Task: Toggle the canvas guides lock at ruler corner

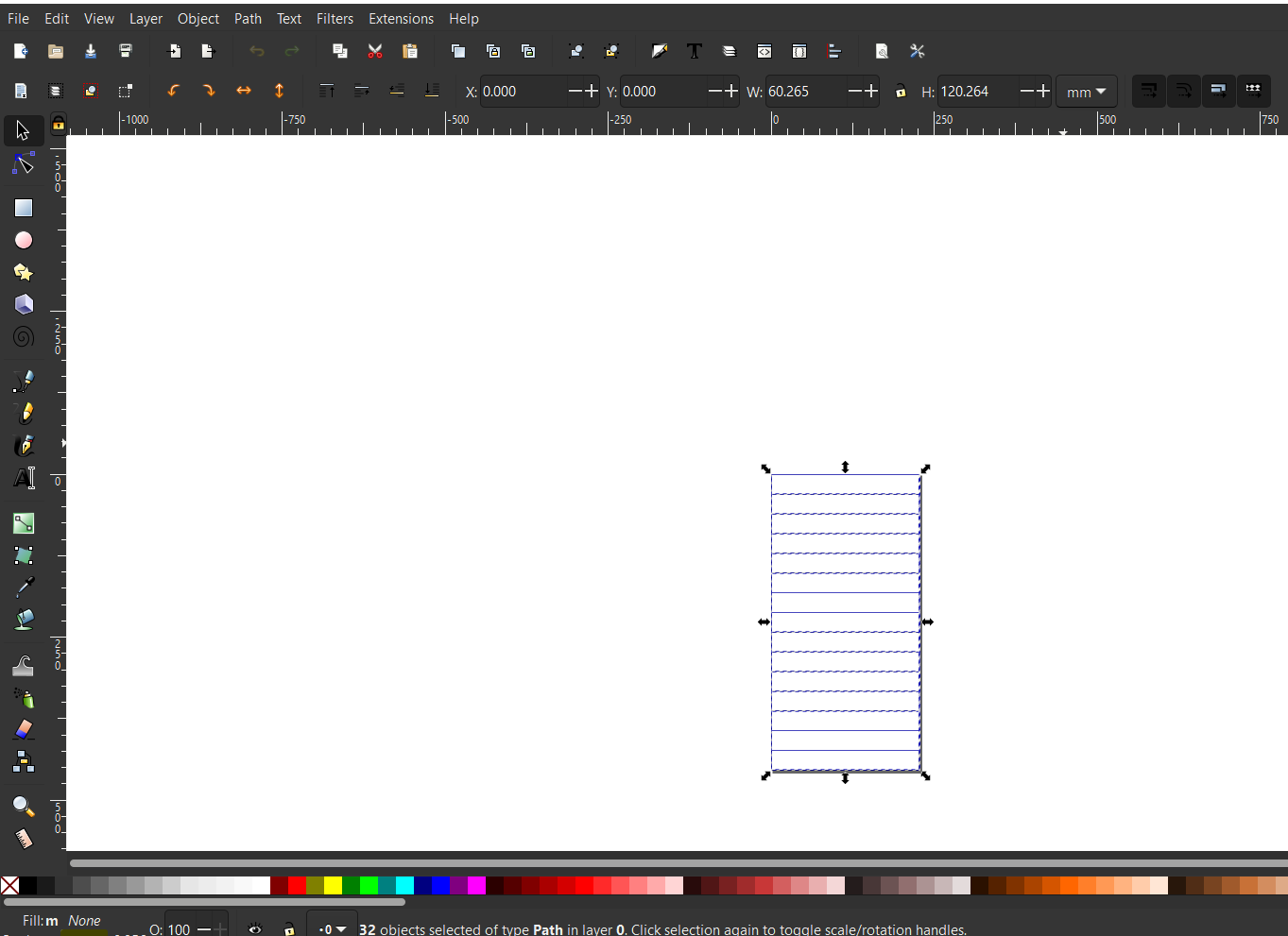Action: (x=59, y=124)
